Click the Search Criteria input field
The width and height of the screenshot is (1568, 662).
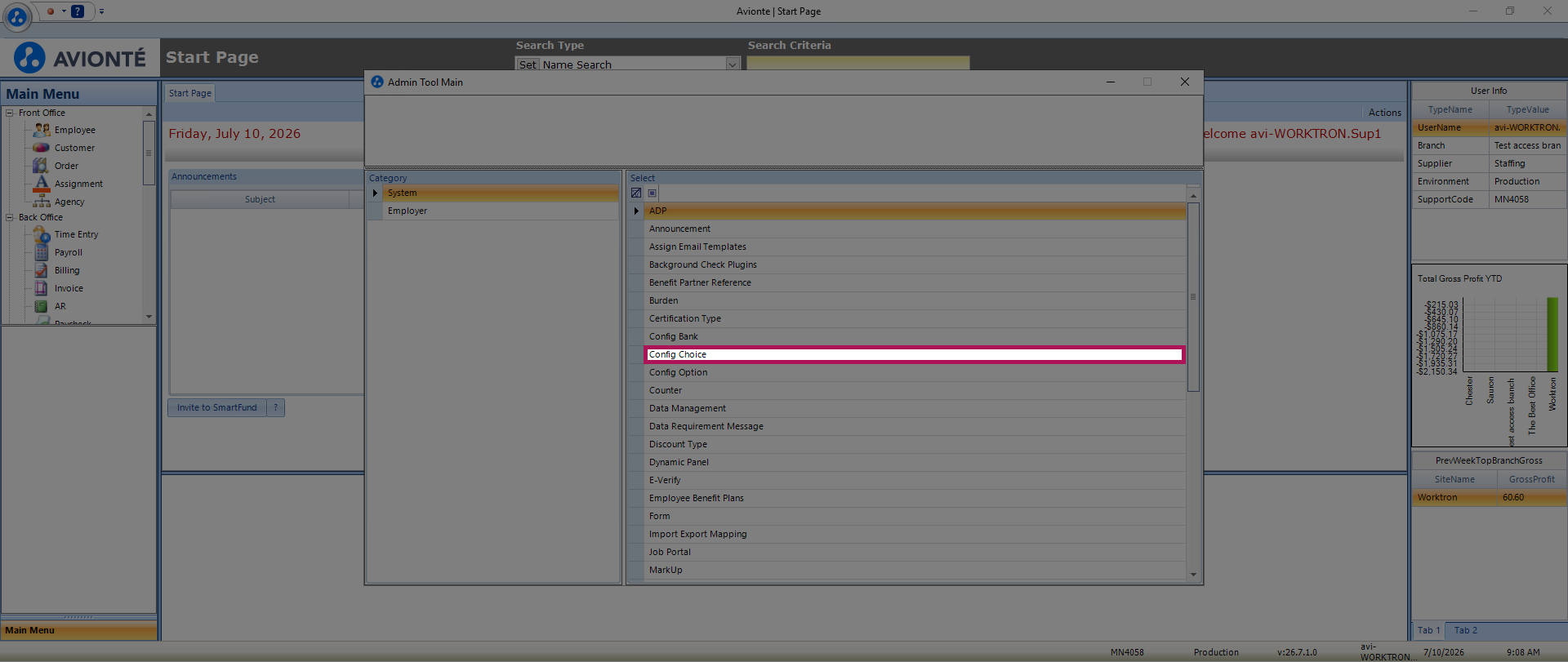click(858, 64)
